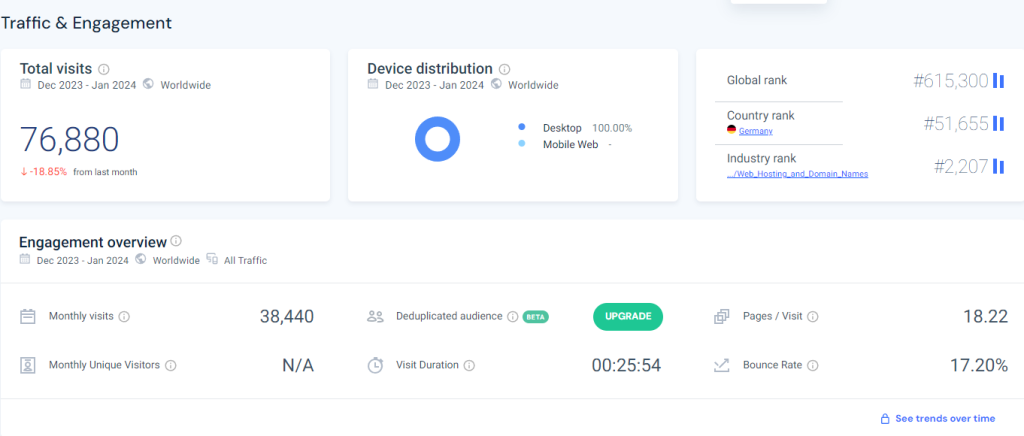Image resolution: width=1024 pixels, height=436 pixels.
Task: Click the device distribution donut chart
Action: 438,139
